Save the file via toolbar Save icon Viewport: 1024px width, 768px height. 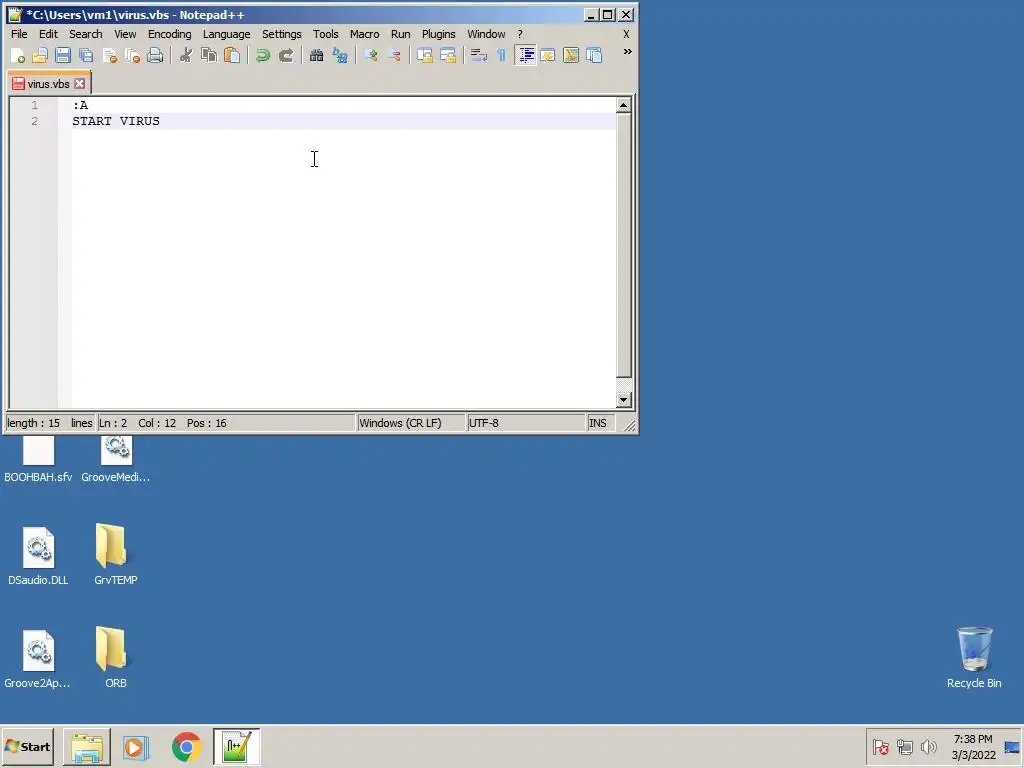coord(63,56)
